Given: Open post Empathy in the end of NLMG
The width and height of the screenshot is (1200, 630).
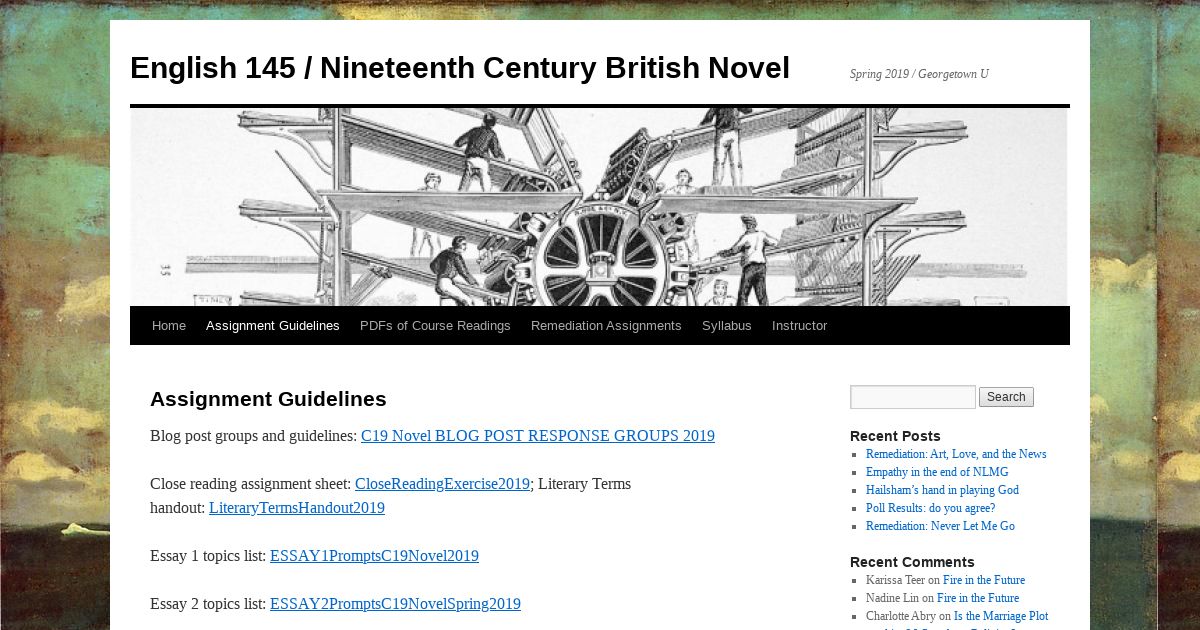Looking at the screenshot, I should 937,472.
